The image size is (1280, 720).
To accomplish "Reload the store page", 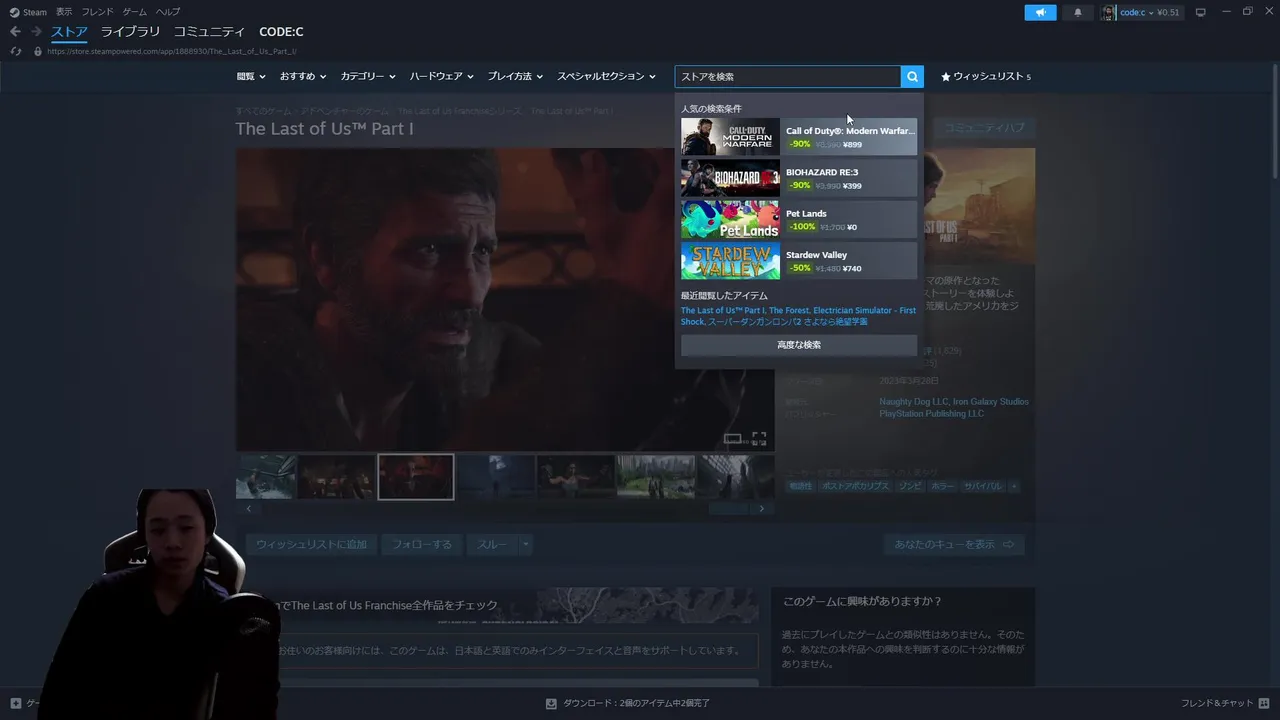I will click(x=15, y=51).
